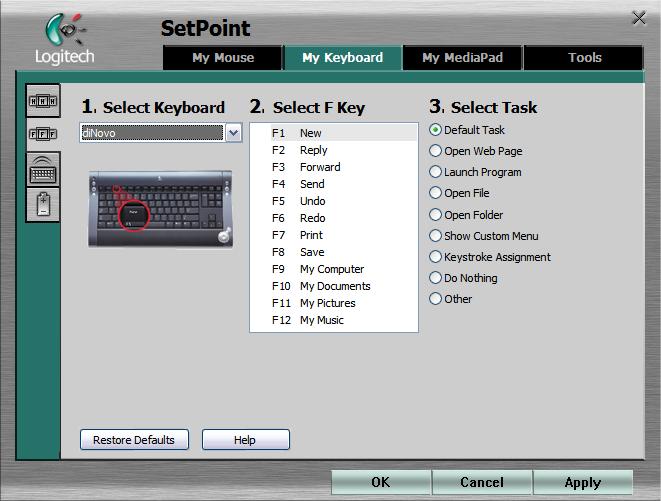661x501 pixels.
Task: Close the SetPoint window
Action: pos(639,18)
